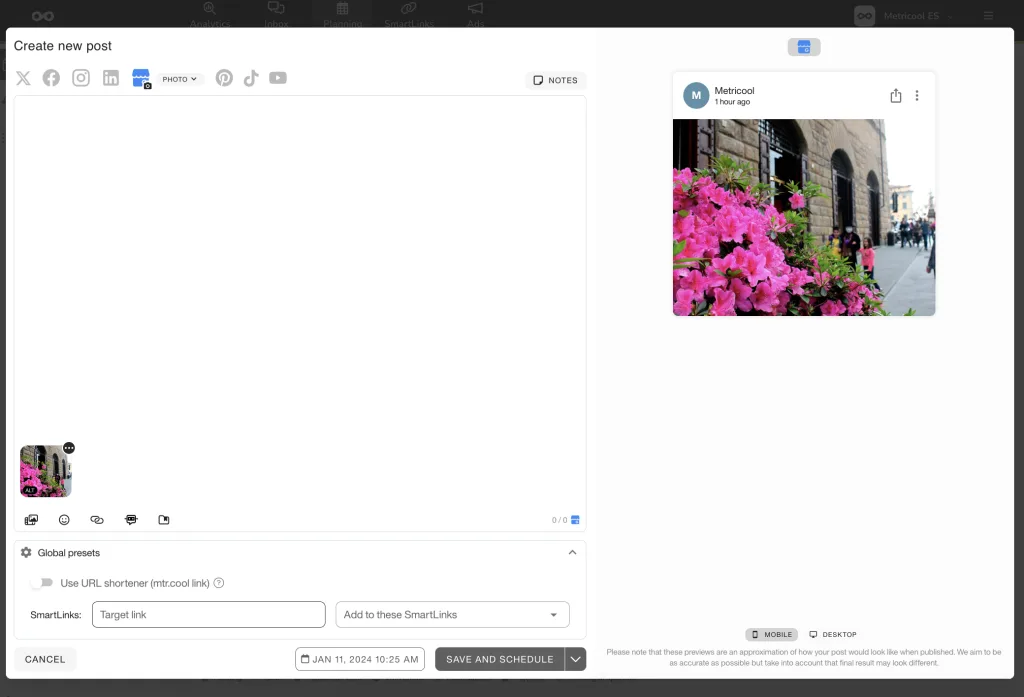1024x697 pixels.
Task: Click Metricool logo in background header
Action: (43, 16)
